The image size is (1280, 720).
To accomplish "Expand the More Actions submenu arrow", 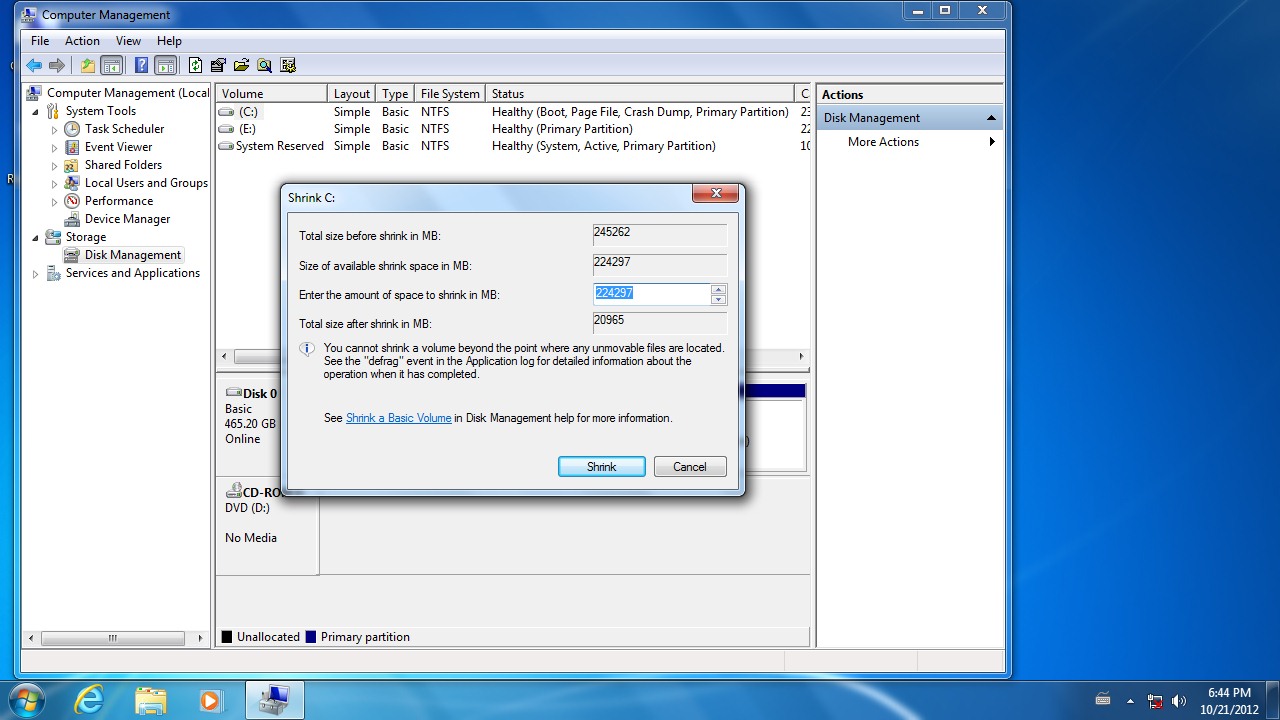I will [992, 142].
